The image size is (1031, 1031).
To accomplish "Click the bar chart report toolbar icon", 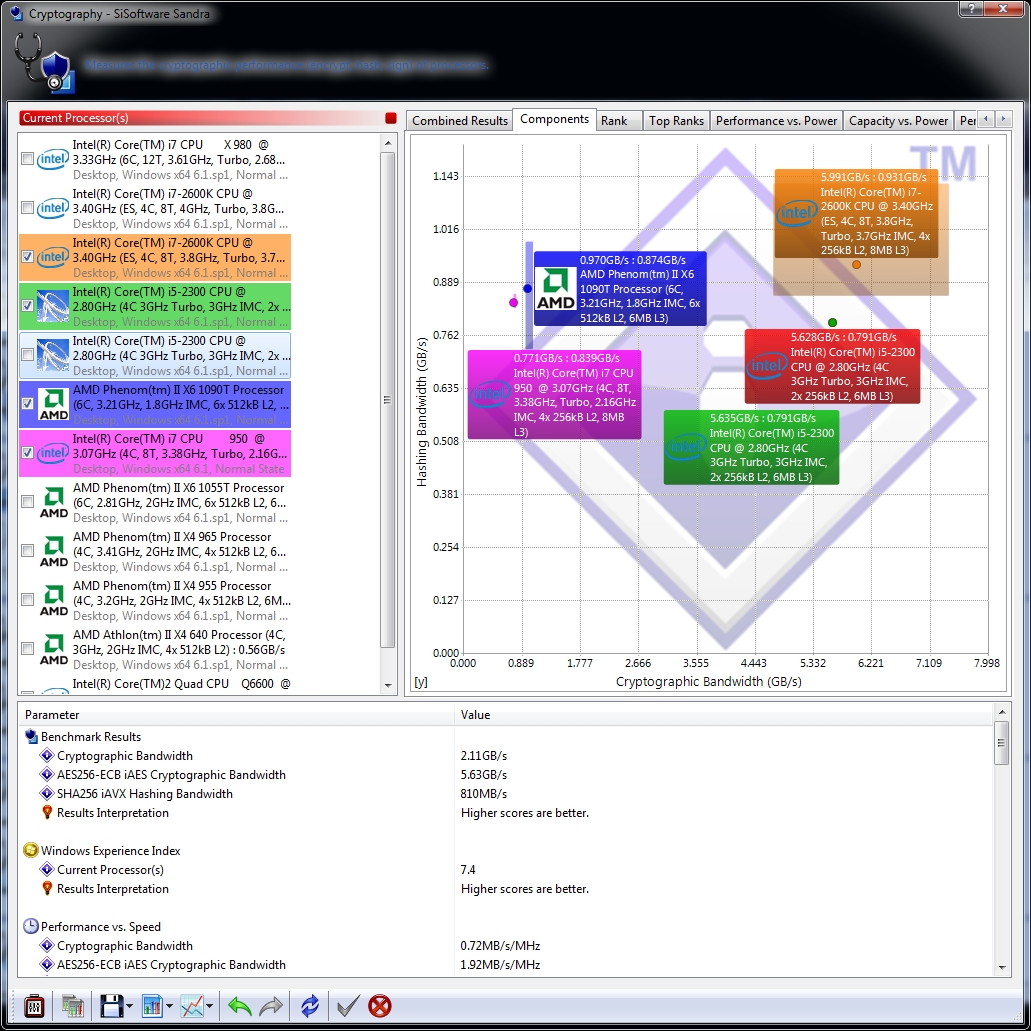I will click(x=152, y=1005).
